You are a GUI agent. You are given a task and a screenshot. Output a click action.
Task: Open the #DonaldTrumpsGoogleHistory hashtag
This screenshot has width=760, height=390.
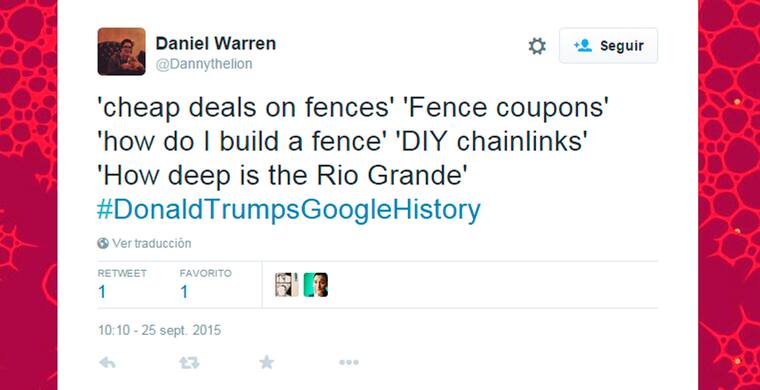[288, 210]
